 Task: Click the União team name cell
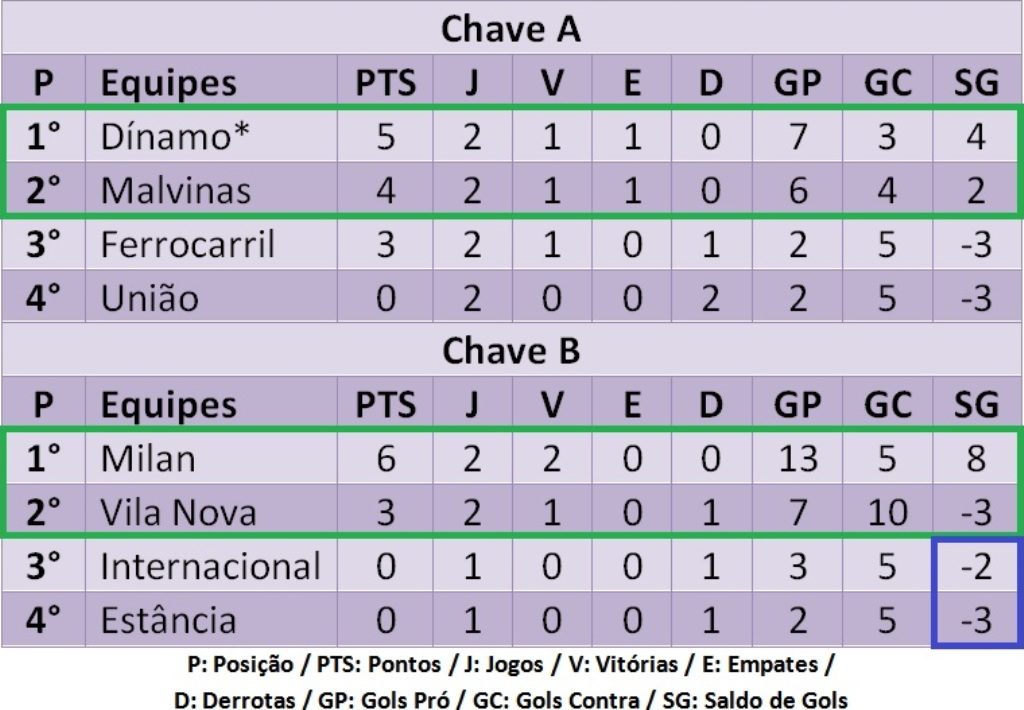(149, 298)
